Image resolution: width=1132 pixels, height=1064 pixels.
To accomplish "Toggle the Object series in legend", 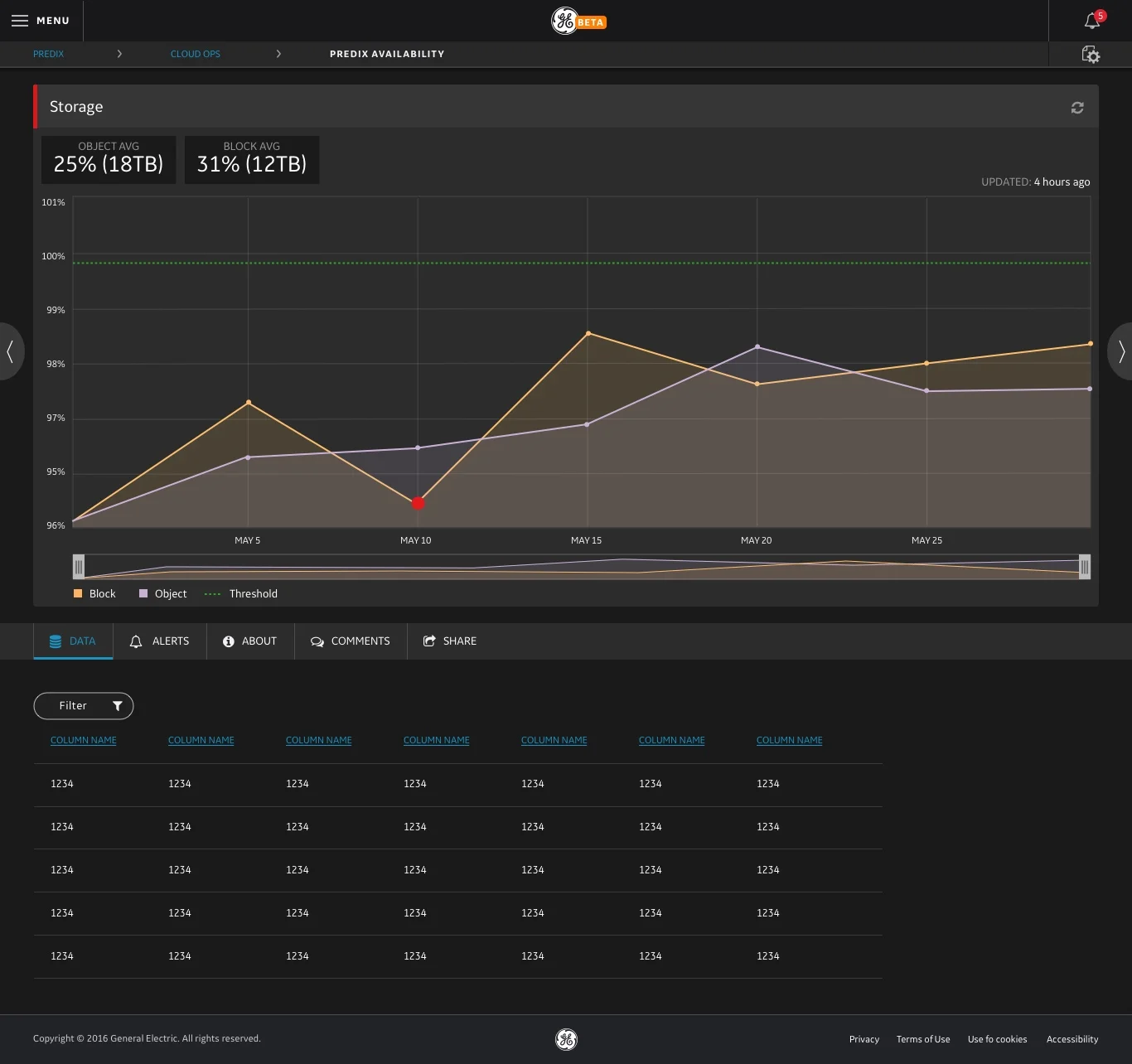I will (x=163, y=594).
